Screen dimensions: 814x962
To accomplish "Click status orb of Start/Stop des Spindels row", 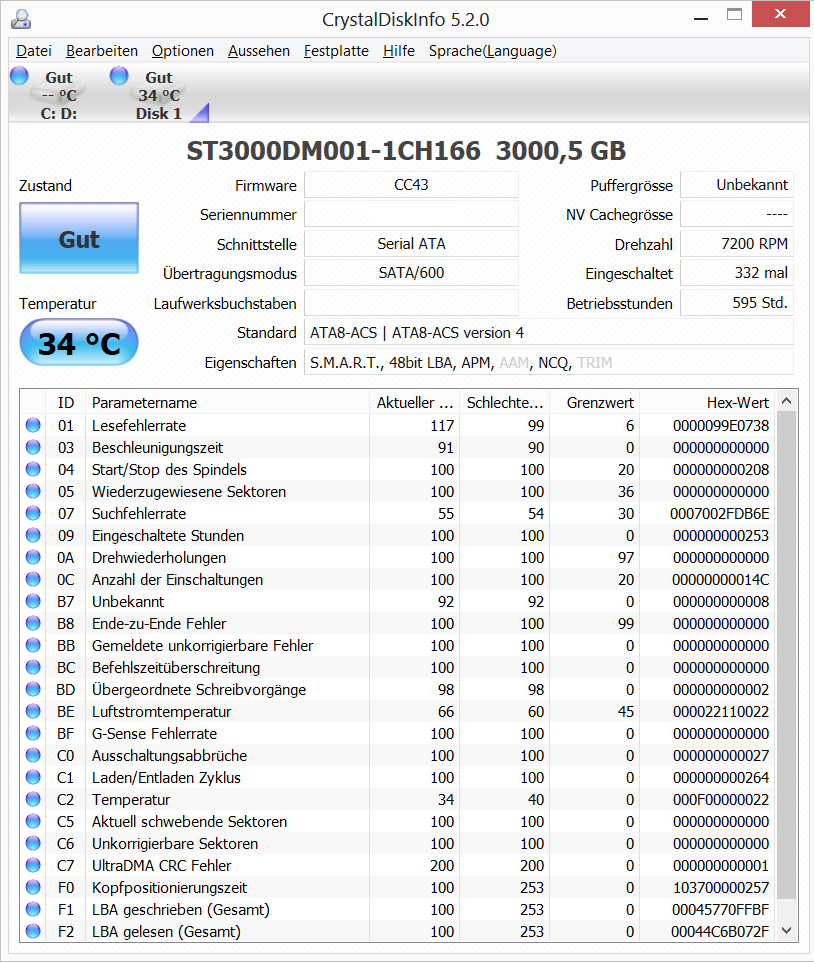I will pos(33,469).
